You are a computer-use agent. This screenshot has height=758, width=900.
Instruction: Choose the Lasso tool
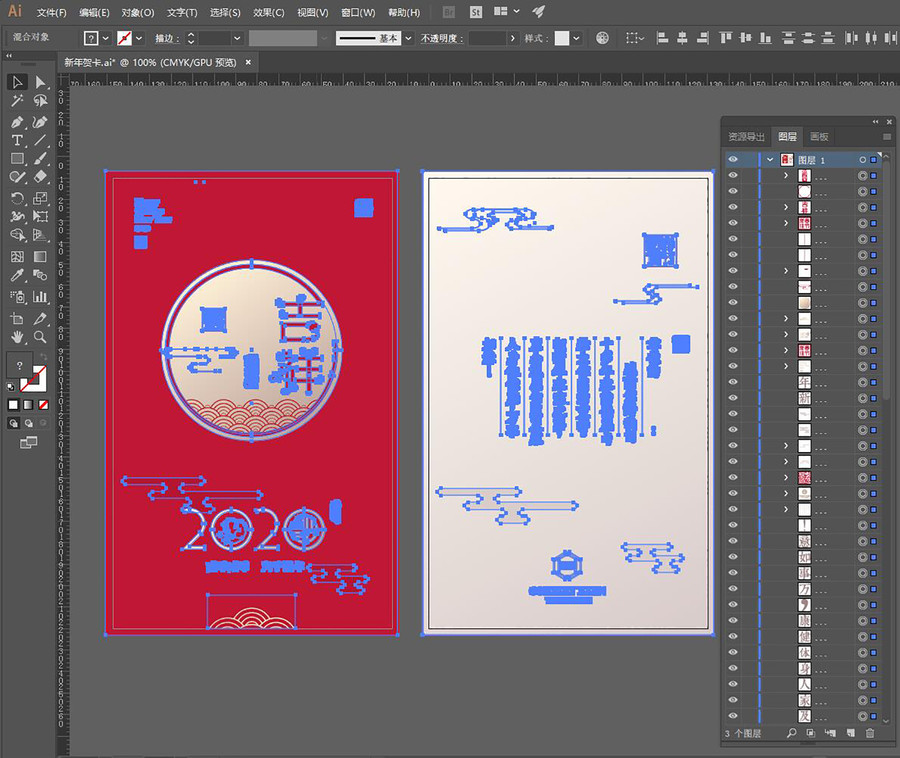40,101
